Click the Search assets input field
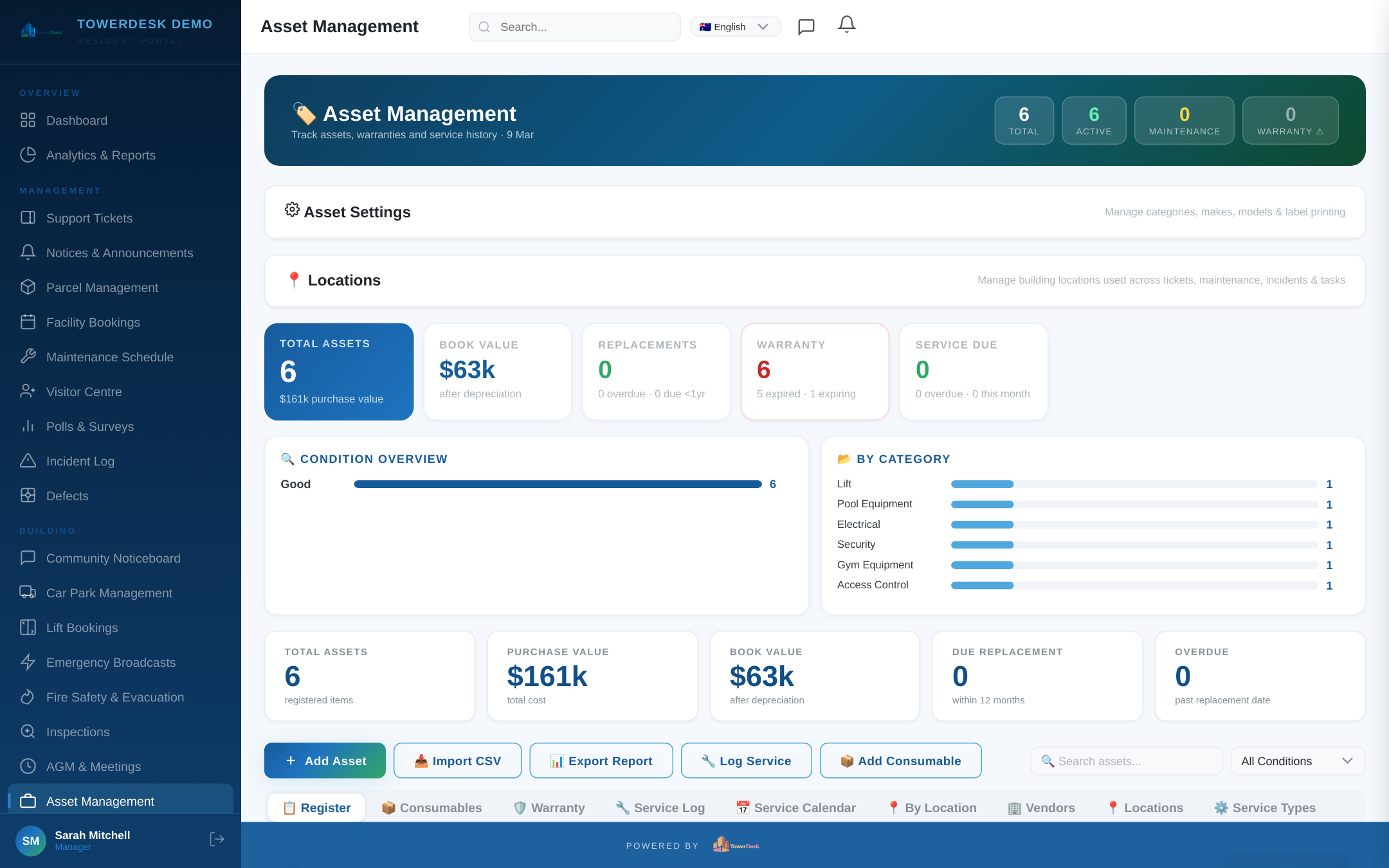This screenshot has height=868, width=1389. click(x=1125, y=761)
